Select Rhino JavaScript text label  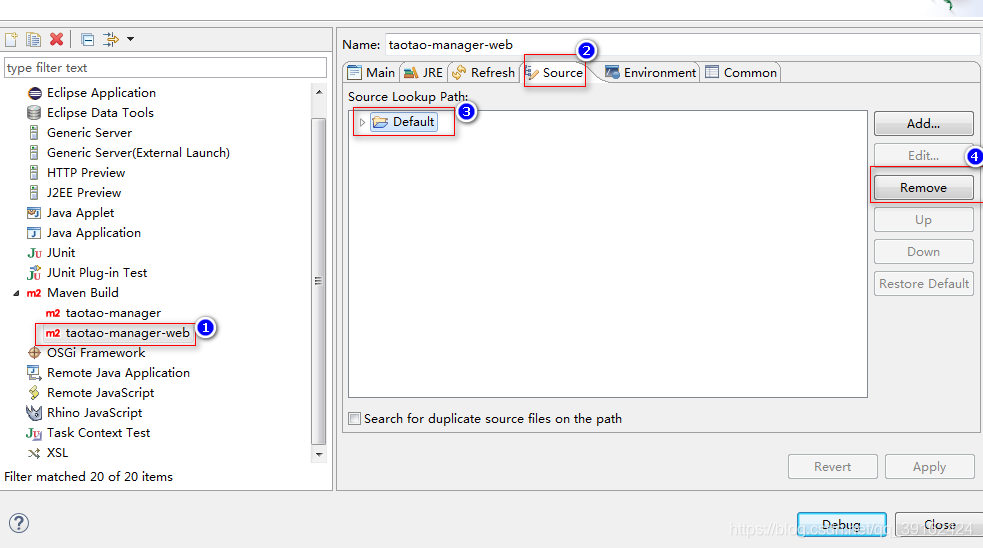(95, 413)
